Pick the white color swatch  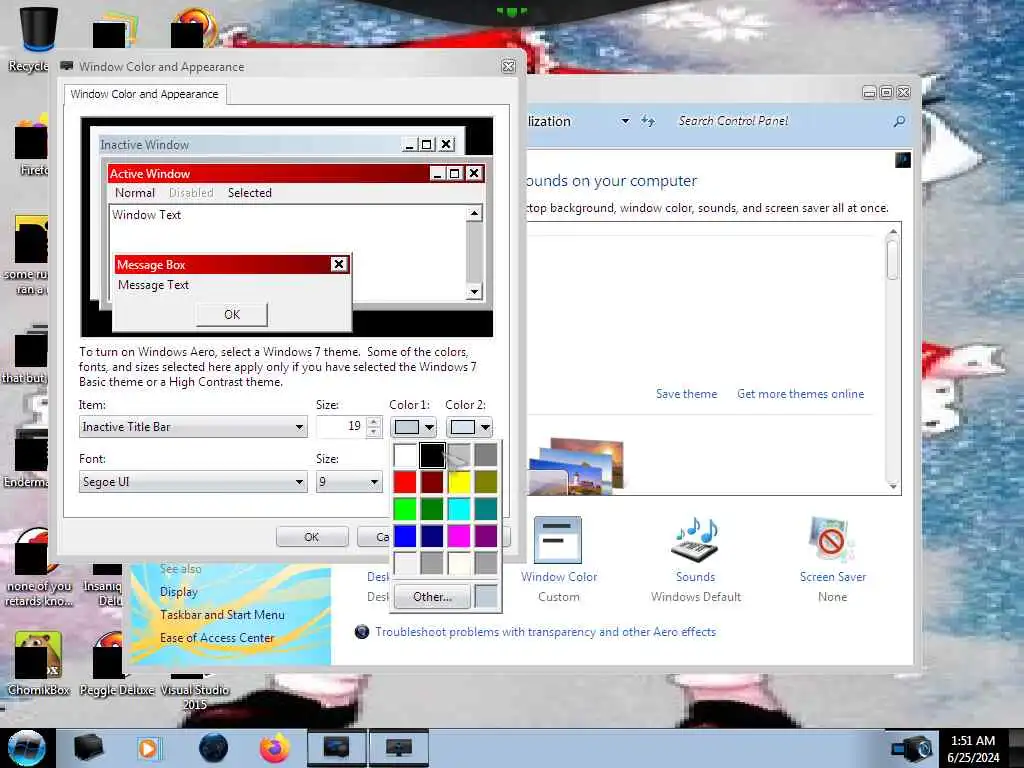405,455
